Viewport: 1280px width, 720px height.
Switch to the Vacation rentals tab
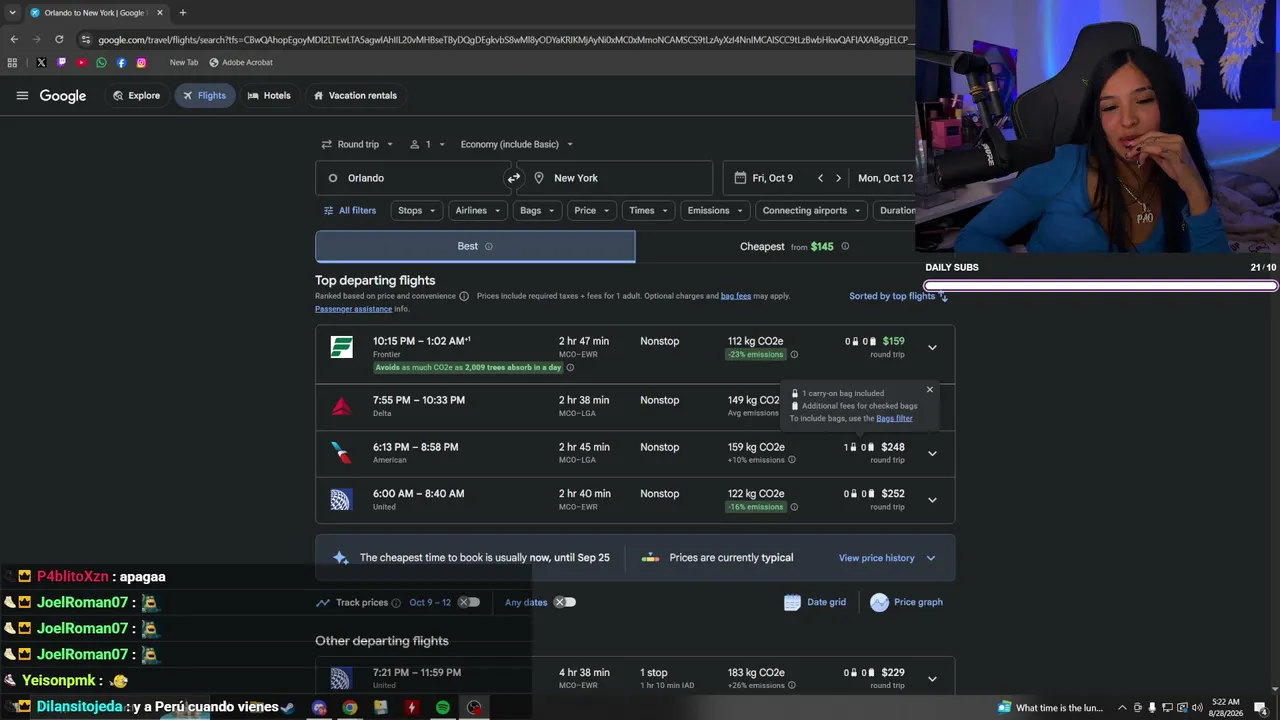355,96
